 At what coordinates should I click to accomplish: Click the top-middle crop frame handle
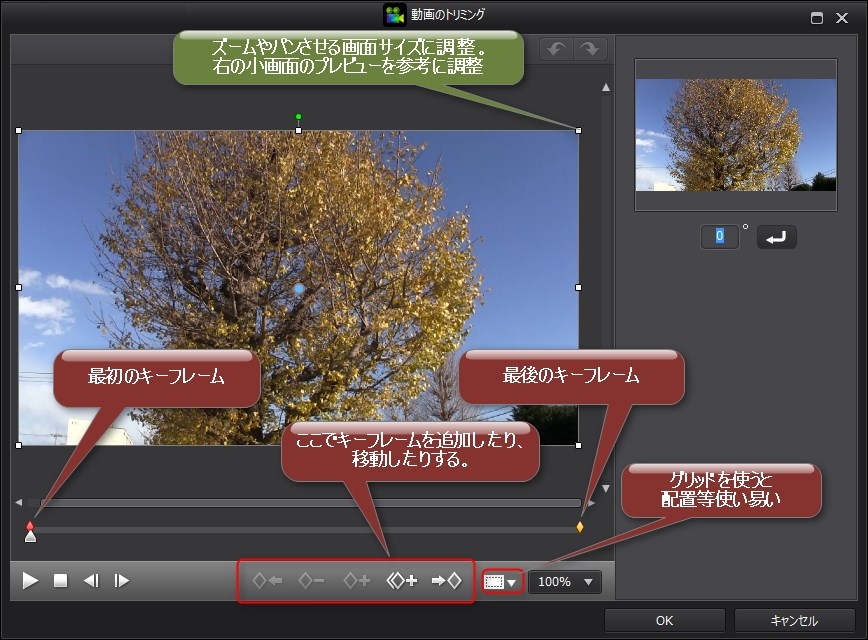coord(299,131)
